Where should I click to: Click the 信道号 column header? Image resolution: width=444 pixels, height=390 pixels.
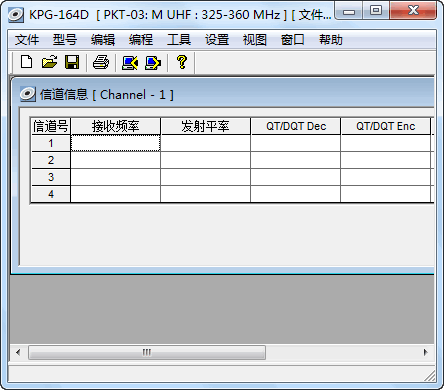click(51, 126)
